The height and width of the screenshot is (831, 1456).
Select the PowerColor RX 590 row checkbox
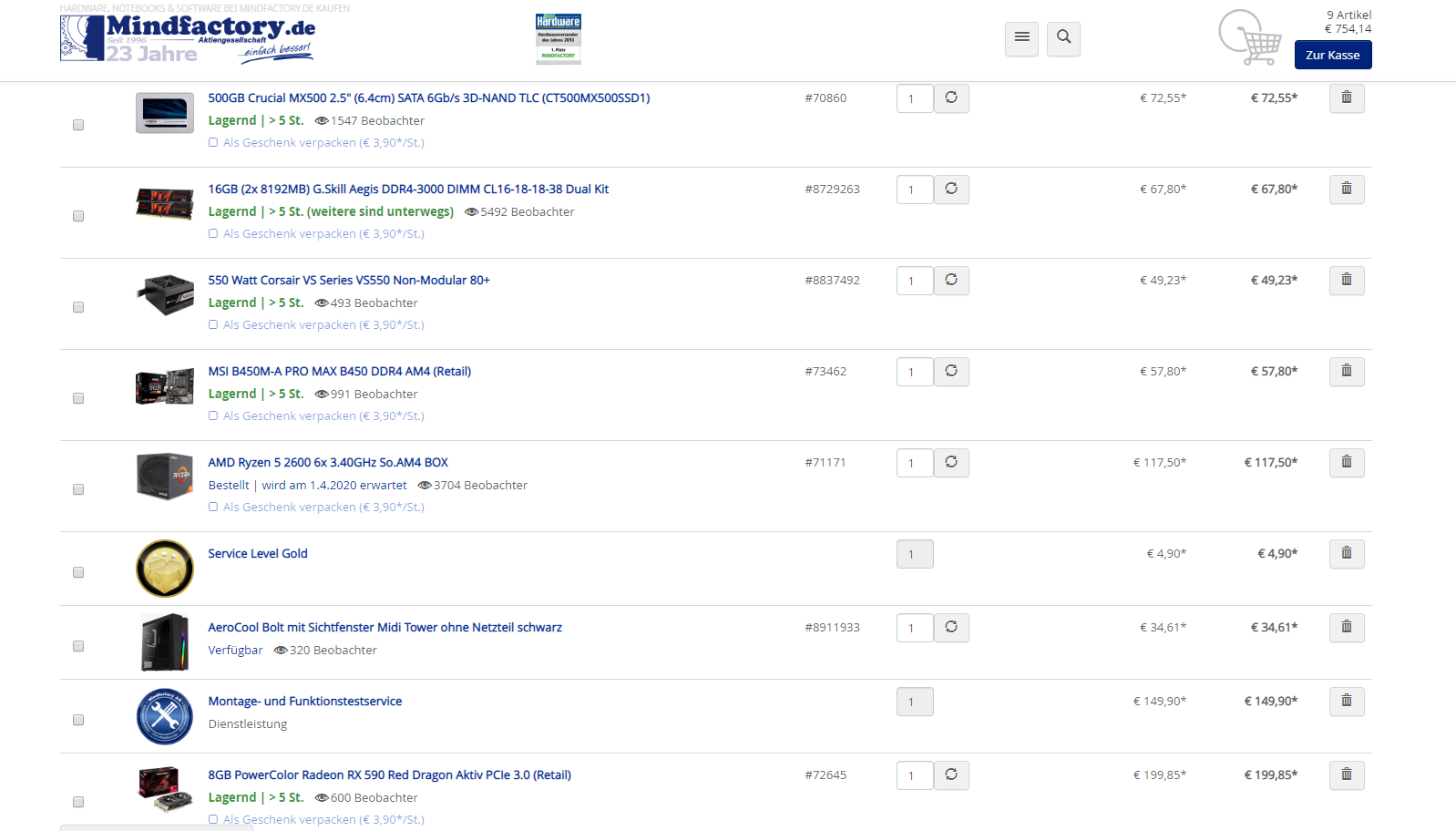tap(78, 802)
